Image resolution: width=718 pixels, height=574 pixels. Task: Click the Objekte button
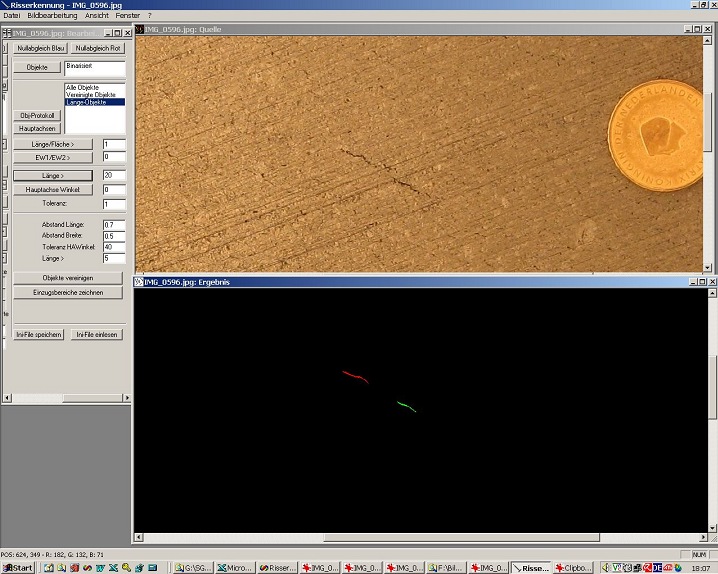click(x=37, y=67)
